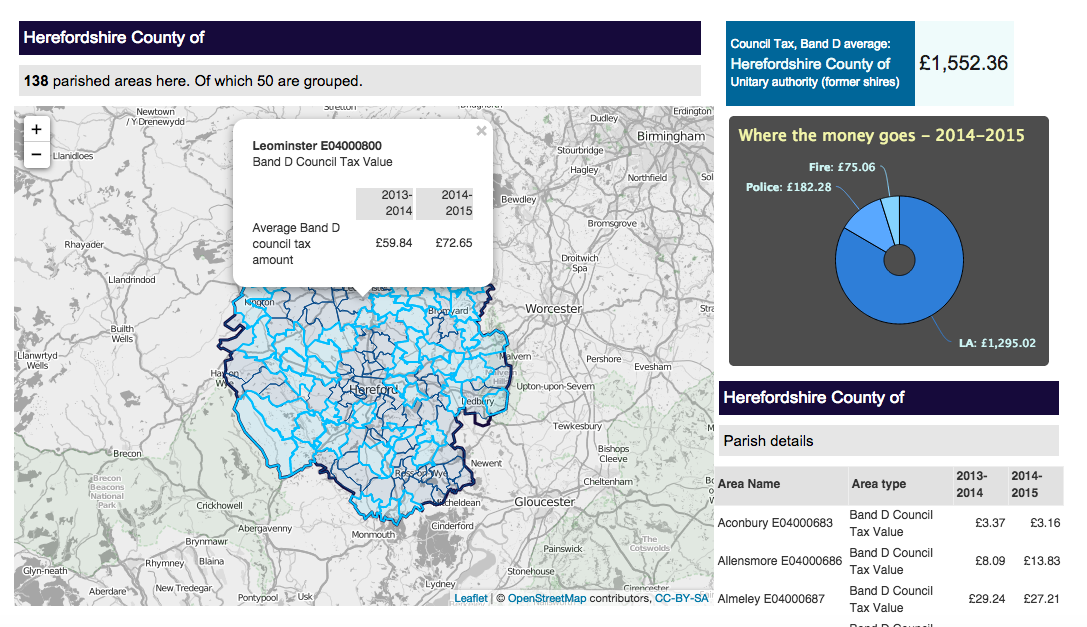Select the Allensmore E04000686 row name

pyautogui.click(x=780, y=560)
